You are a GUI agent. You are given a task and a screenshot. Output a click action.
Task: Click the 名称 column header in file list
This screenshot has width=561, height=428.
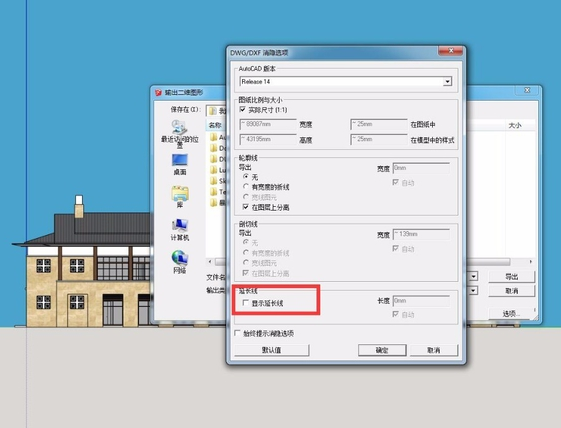pos(215,125)
